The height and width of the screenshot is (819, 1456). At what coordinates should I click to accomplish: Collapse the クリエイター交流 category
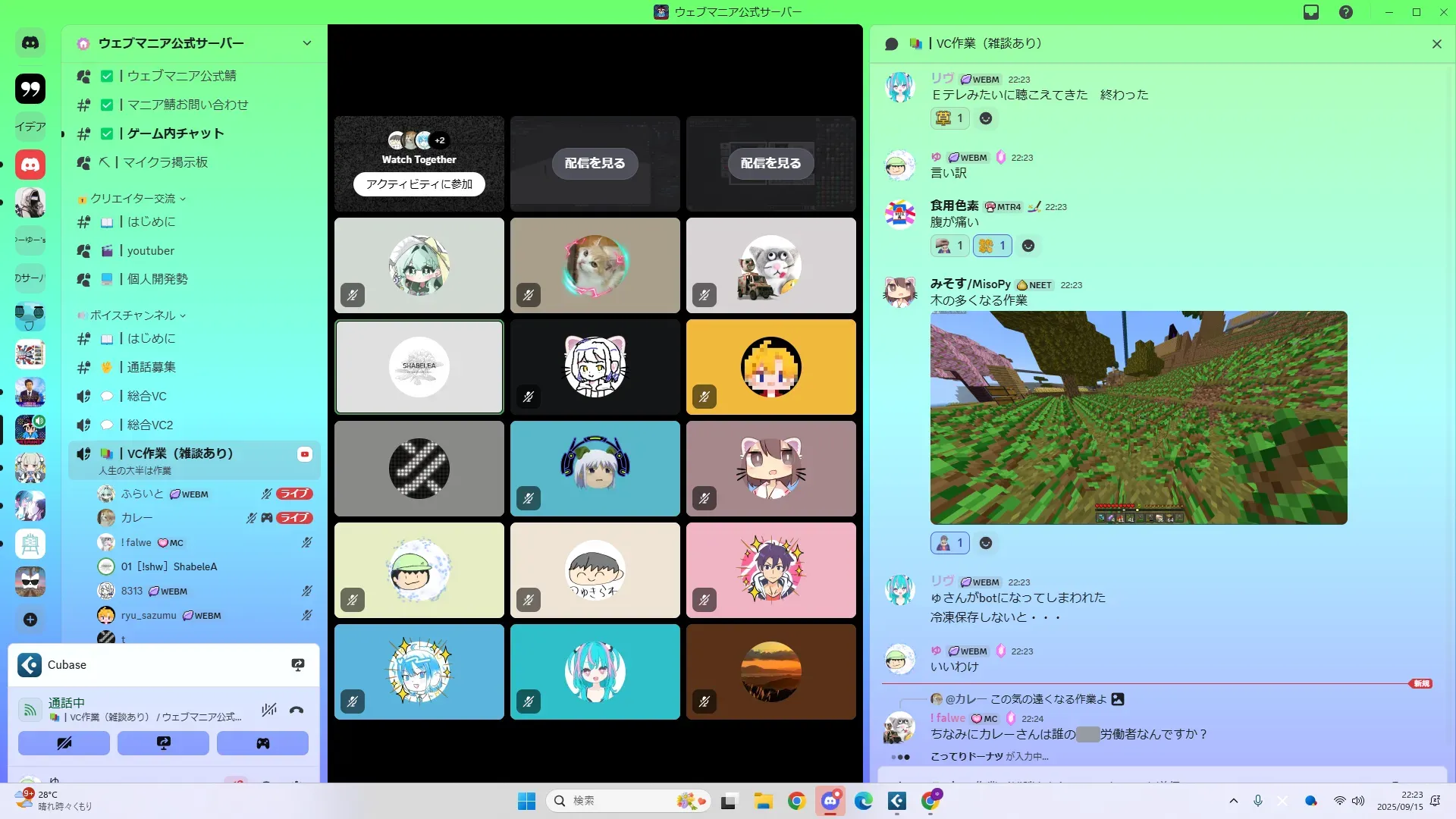click(x=133, y=199)
